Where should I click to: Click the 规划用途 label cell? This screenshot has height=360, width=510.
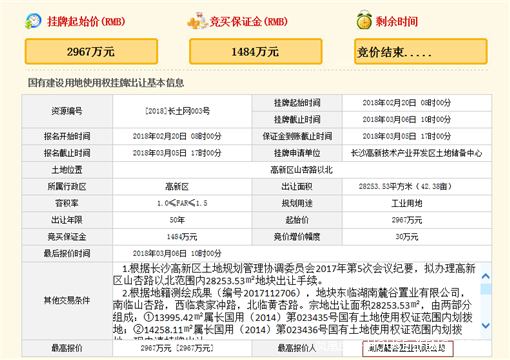[x=297, y=203]
